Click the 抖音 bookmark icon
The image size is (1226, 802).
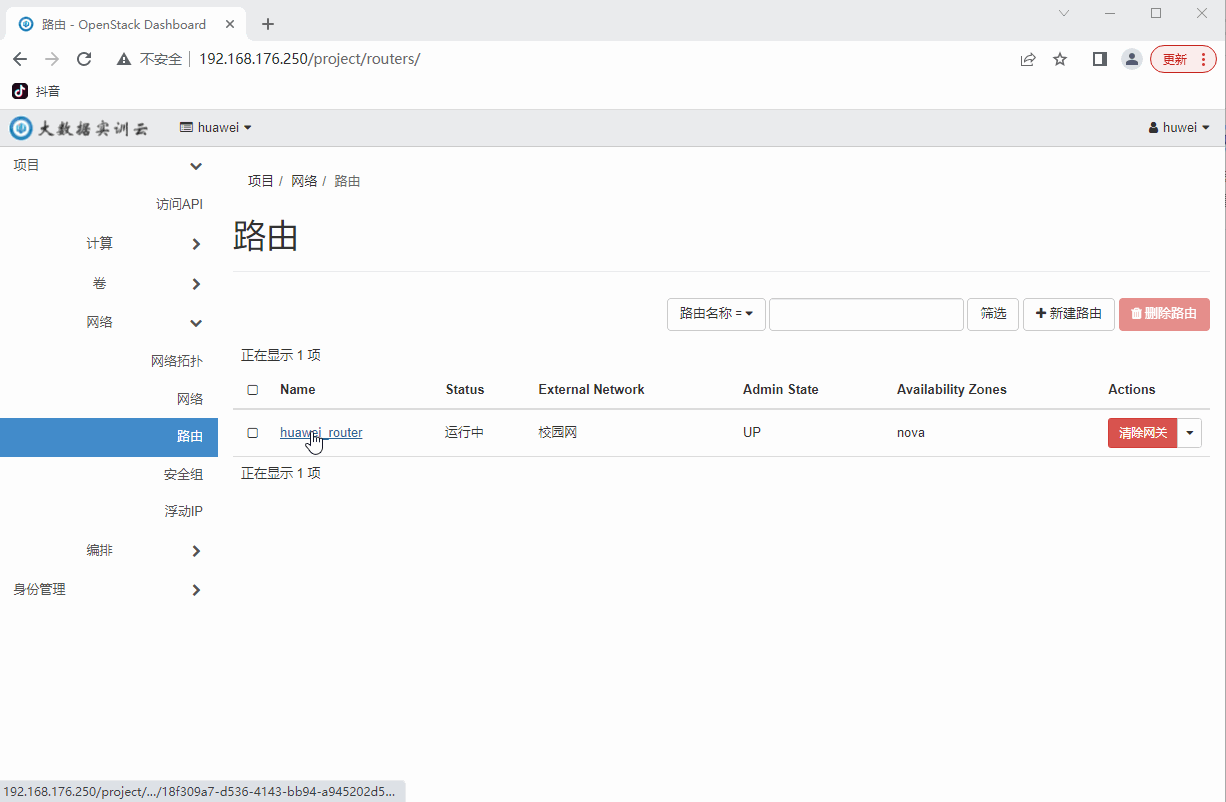point(18,91)
